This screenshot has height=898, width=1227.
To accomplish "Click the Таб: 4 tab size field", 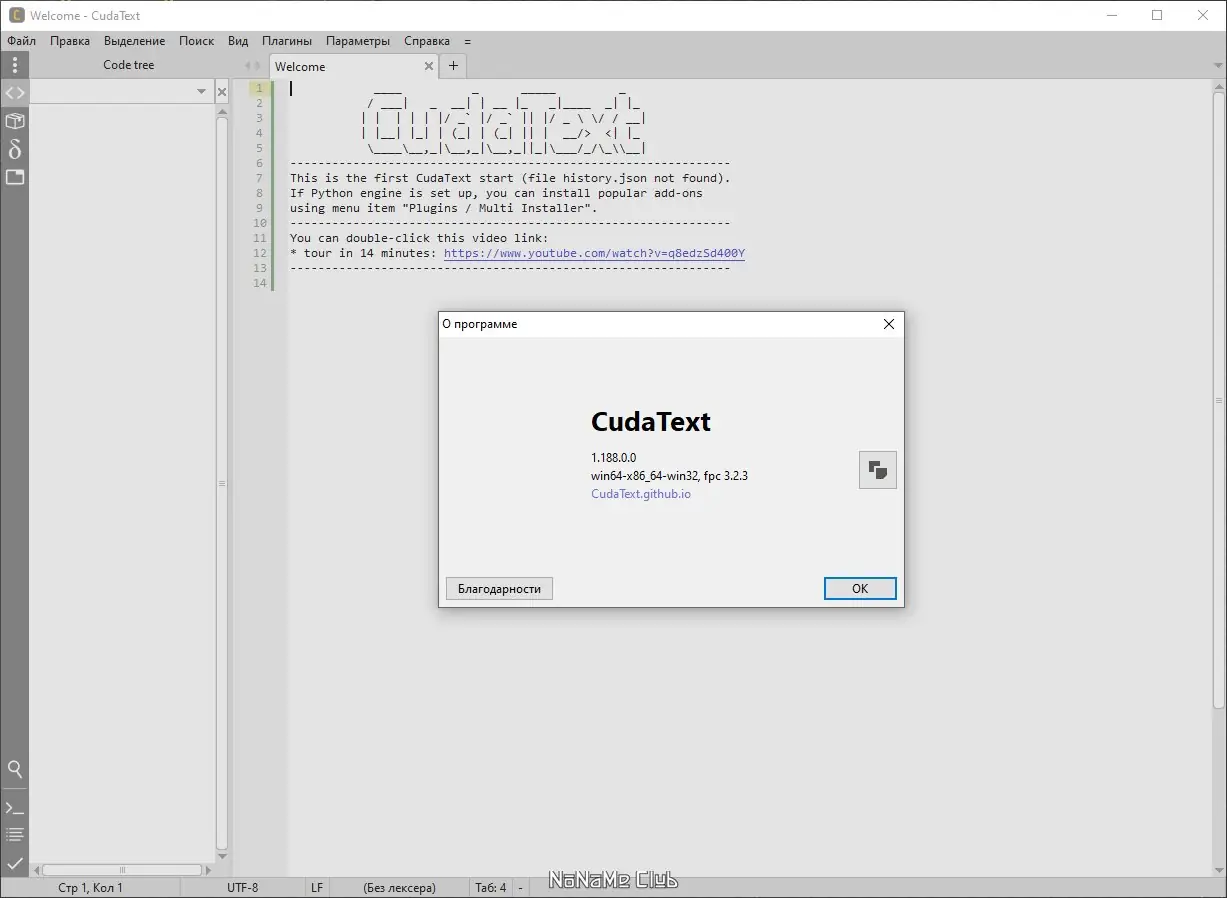I will 490,888.
